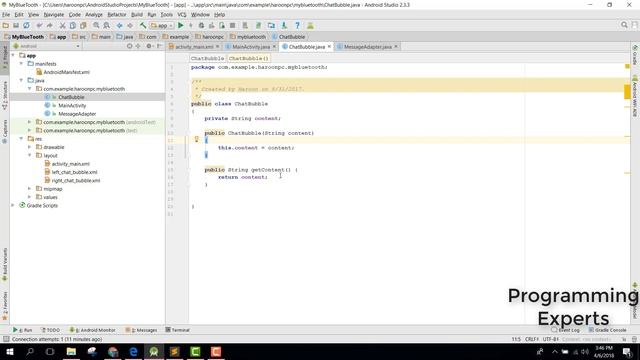Open the Gradle Console tool window
Screen dimensions: 640x360
point(607,330)
